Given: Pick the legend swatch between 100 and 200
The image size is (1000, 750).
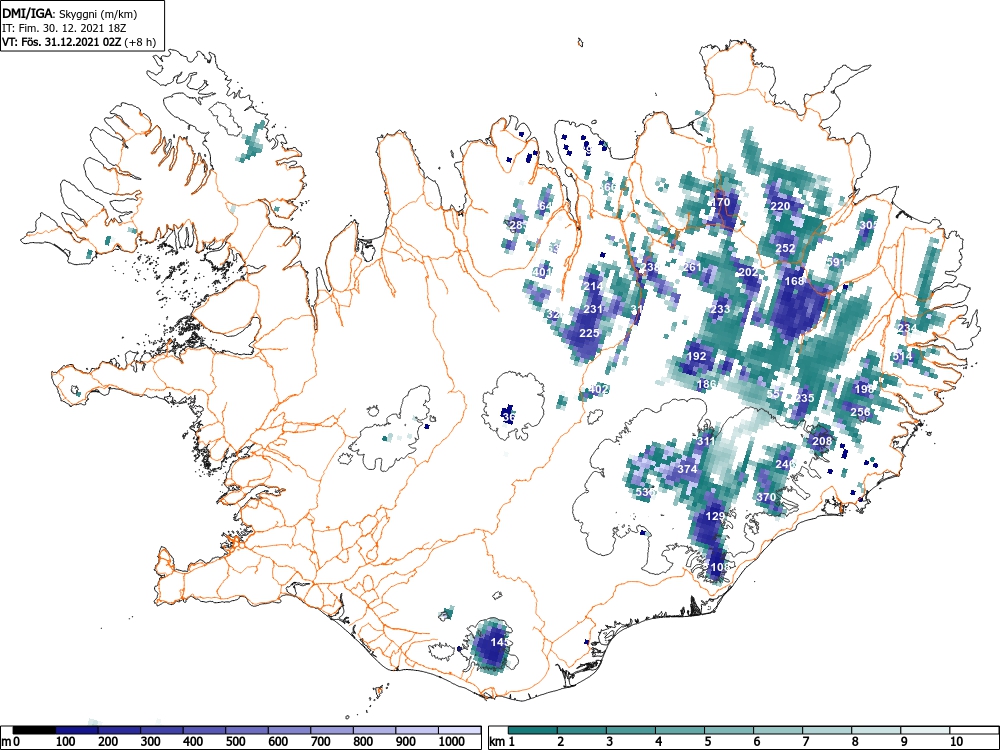Looking at the screenshot, I should [x=77, y=730].
